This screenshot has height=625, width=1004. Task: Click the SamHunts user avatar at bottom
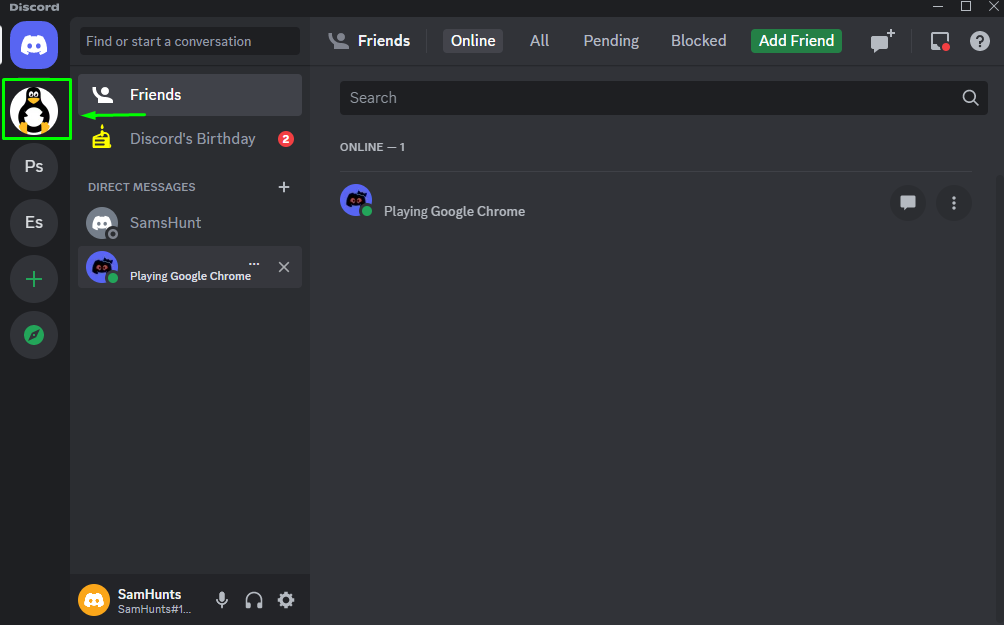coord(94,600)
